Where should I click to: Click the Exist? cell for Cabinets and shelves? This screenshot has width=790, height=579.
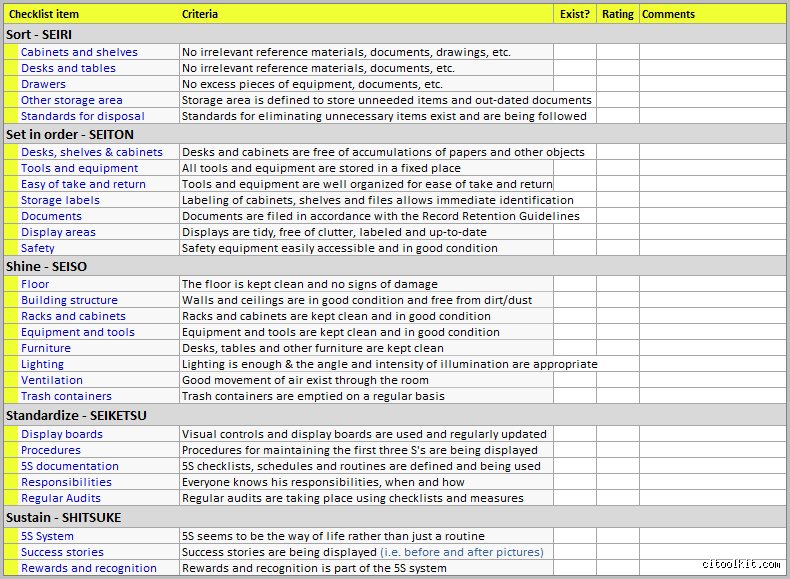[575, 52]
